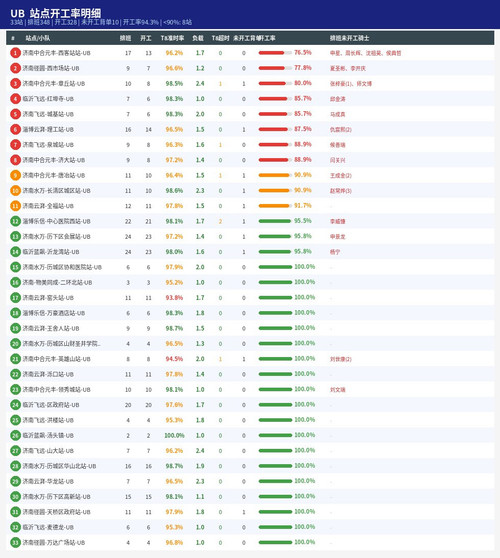Click the red 94.5% on-time value

(174, 359)
